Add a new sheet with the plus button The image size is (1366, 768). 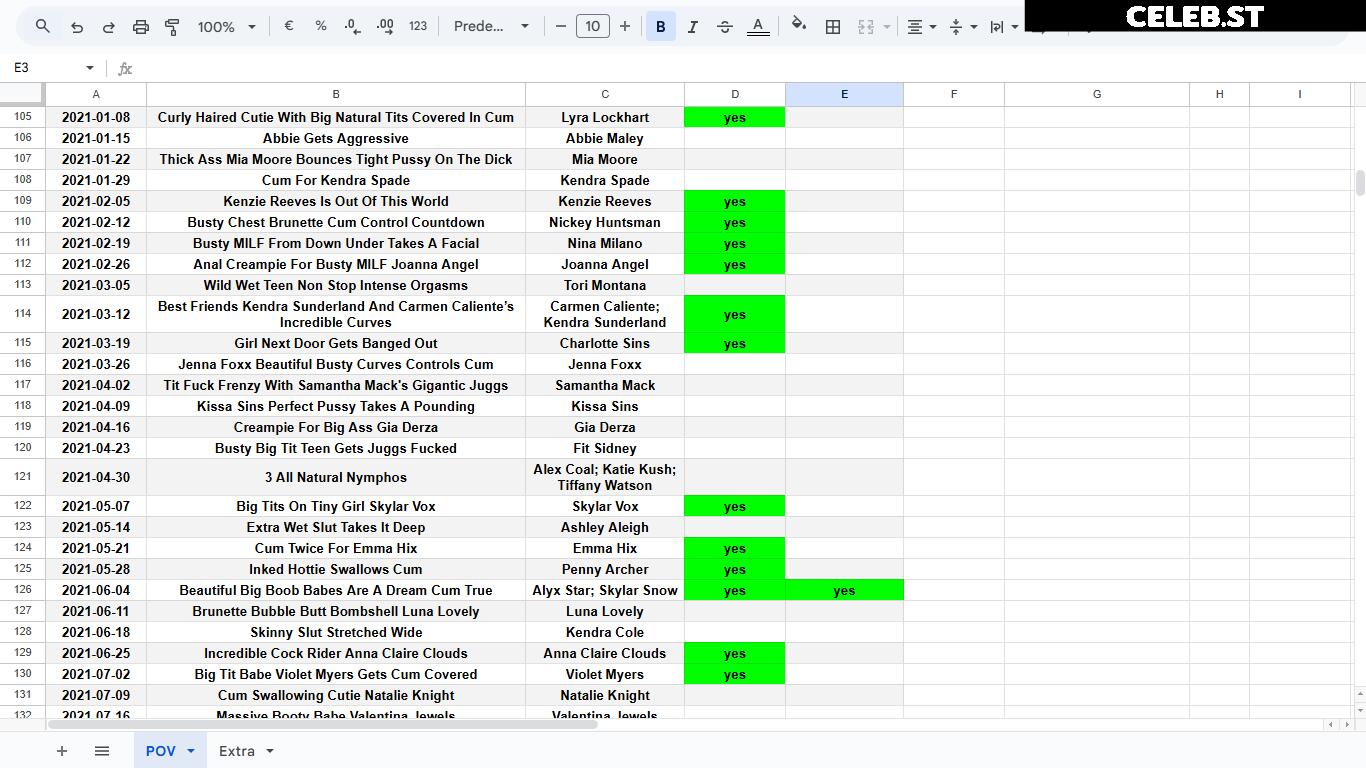pos(62,751)
